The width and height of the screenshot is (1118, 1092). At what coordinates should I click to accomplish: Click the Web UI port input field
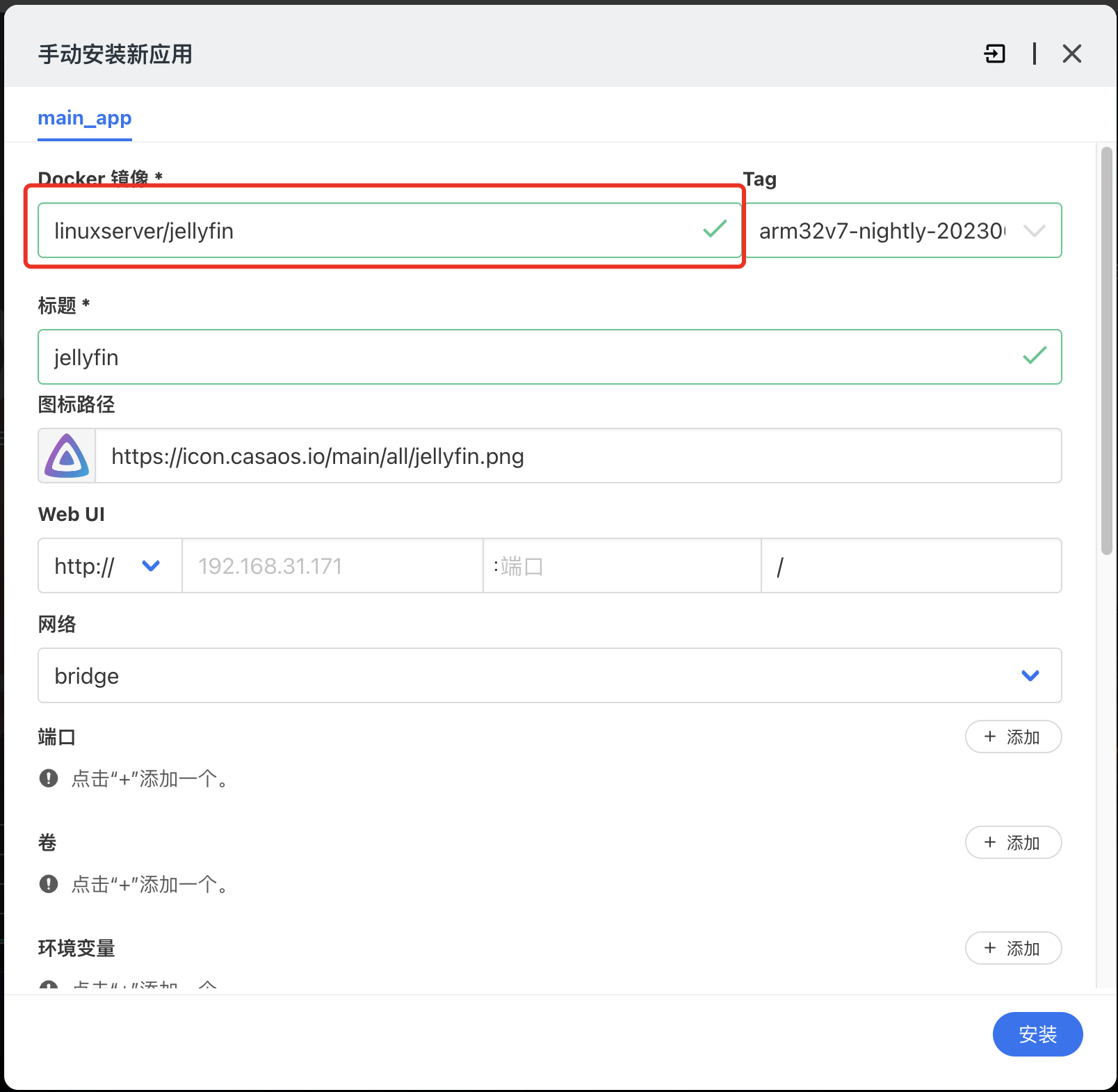tap(622, 566)
